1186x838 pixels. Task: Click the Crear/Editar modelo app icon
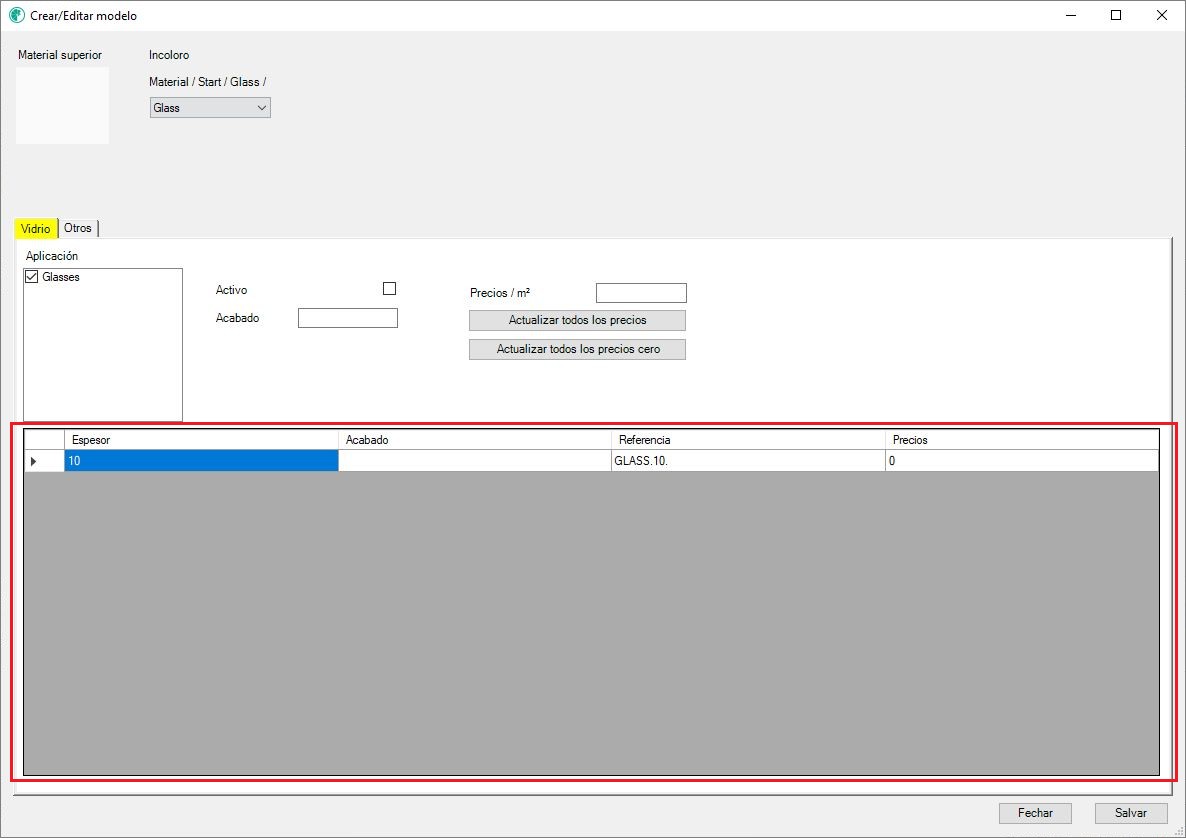17,15
